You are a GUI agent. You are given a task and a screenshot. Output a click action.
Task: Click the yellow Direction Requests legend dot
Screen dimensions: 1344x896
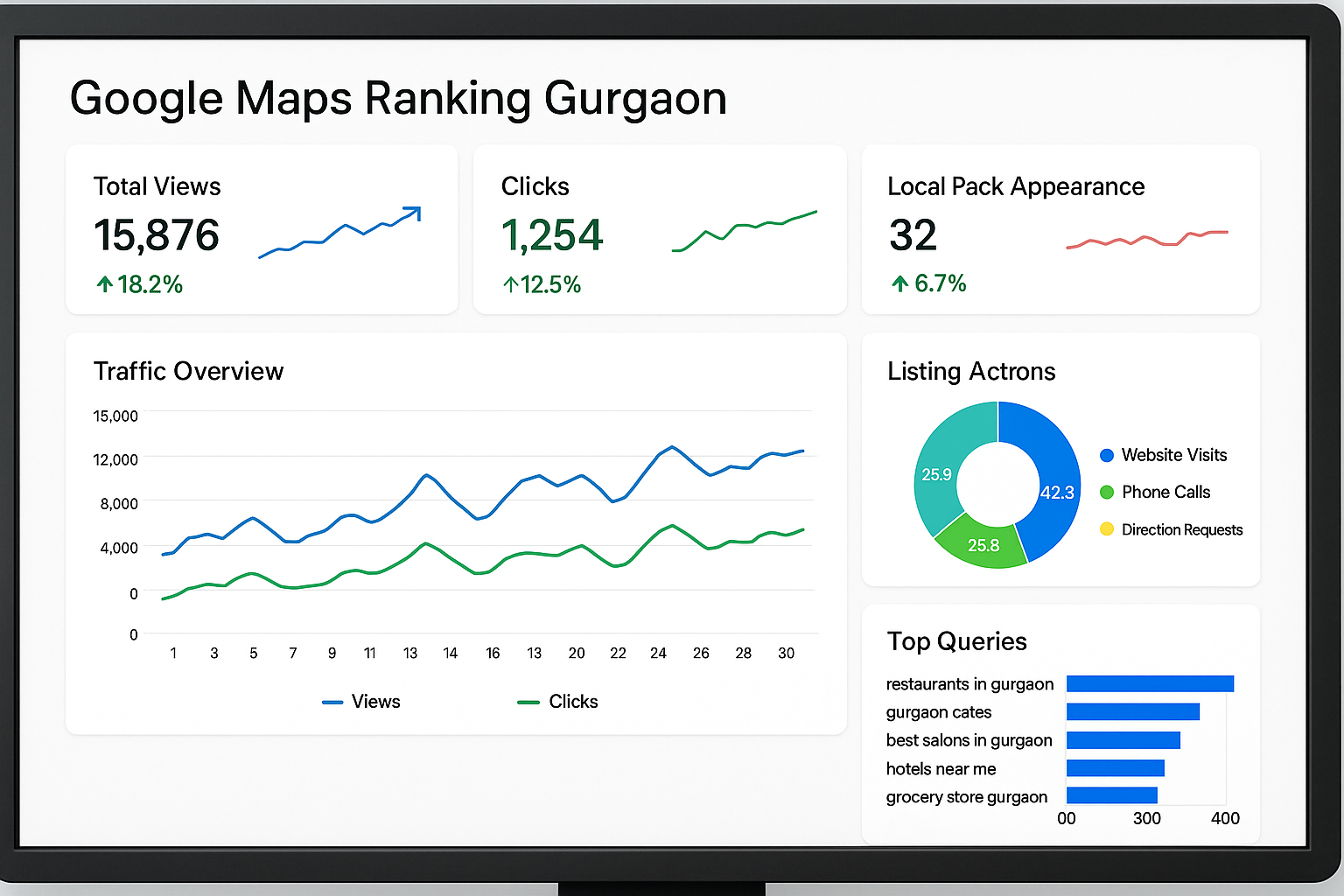click(1107, 529)
